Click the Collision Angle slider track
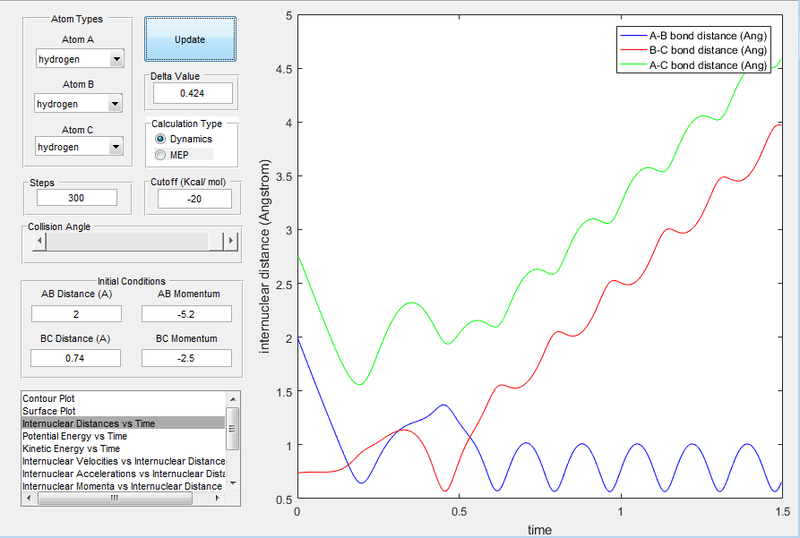The height and width of the screenshot is (538, 800). (x=128, y=241)
